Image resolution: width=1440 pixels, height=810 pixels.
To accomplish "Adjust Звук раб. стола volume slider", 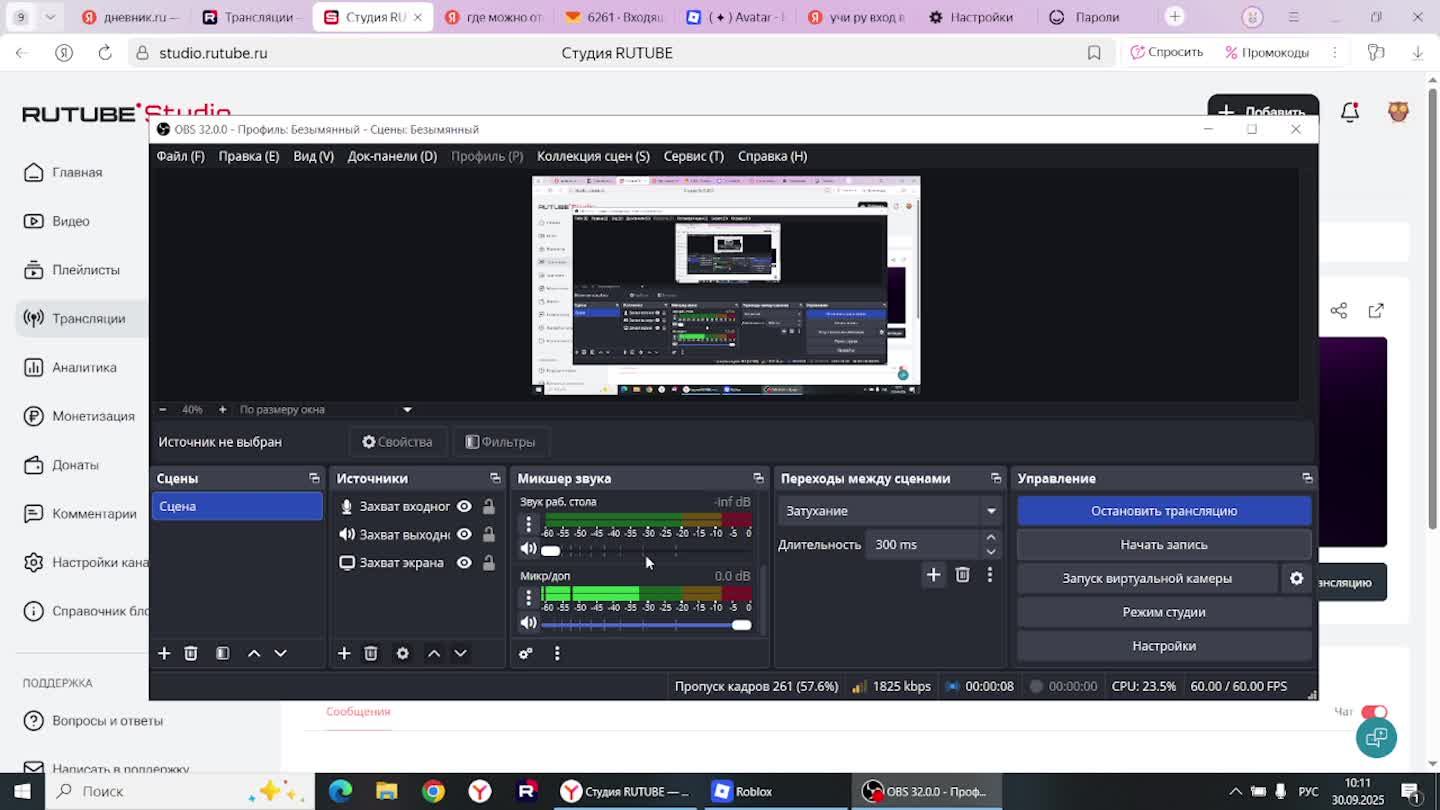I will point(646,550).
